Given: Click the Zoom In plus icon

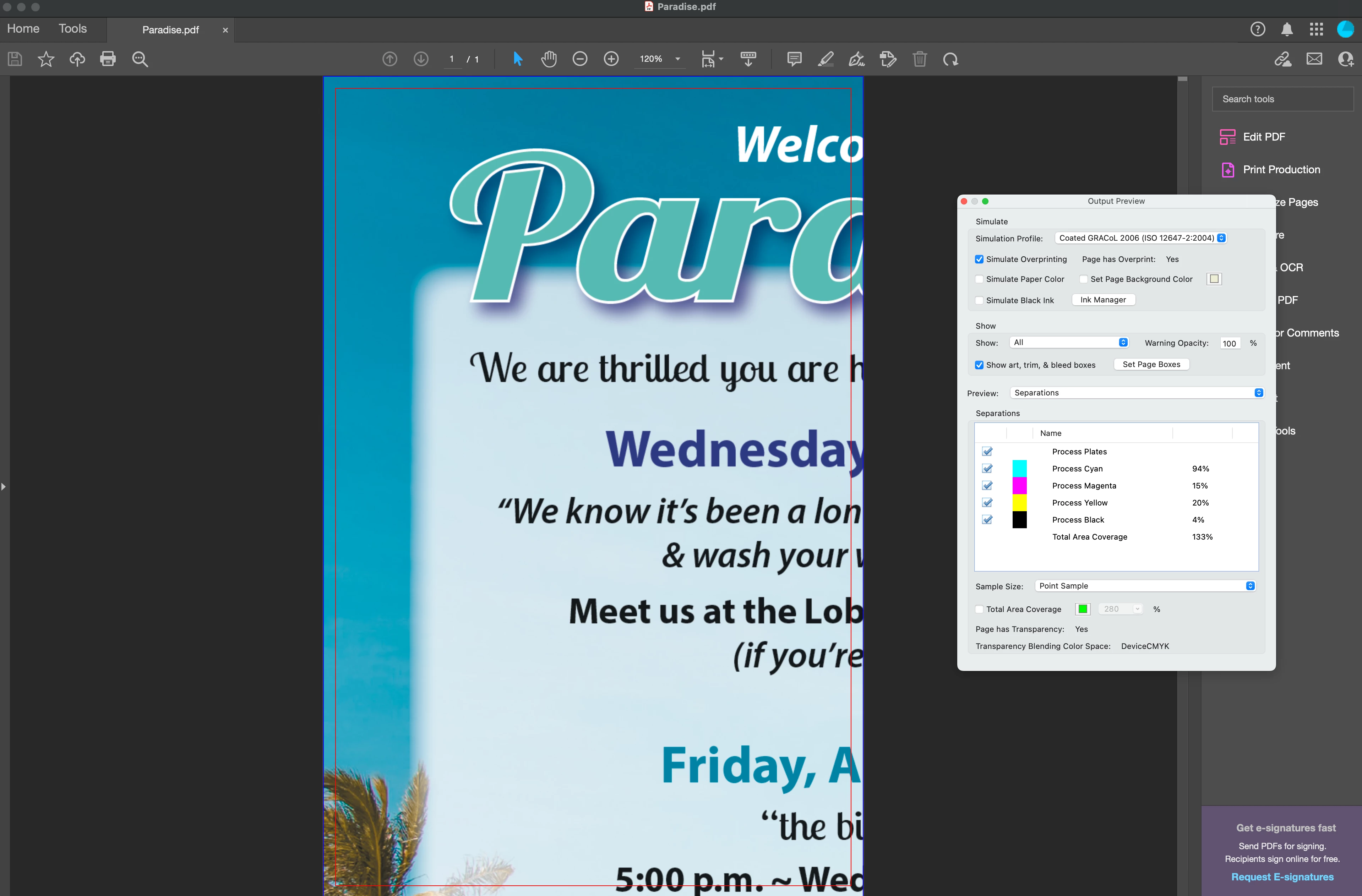Looking at the screenshot, I should [611, 59].
